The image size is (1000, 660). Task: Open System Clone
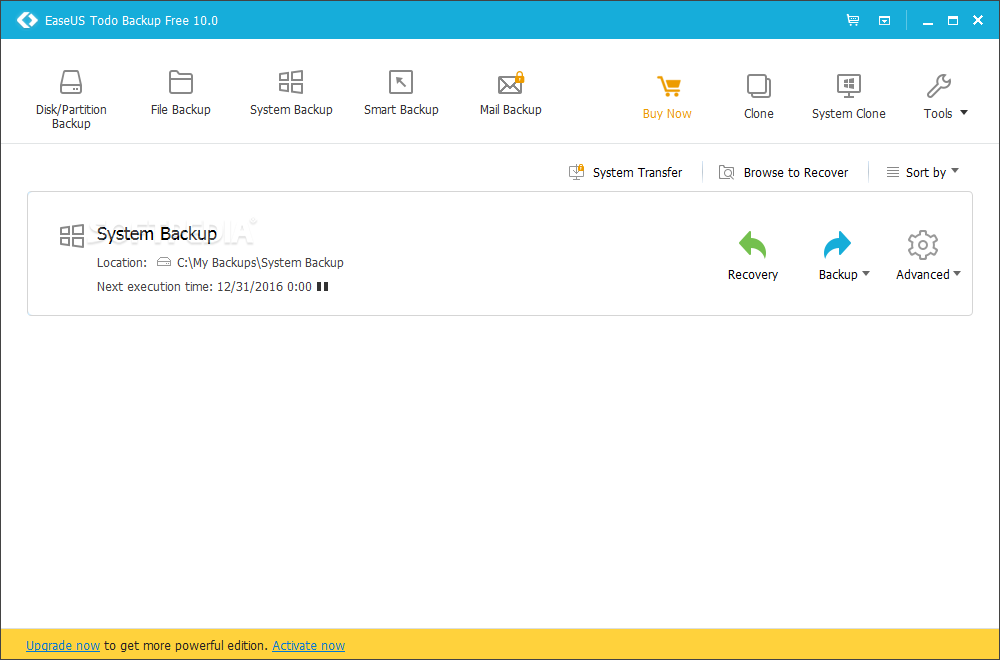coord(848,96)
